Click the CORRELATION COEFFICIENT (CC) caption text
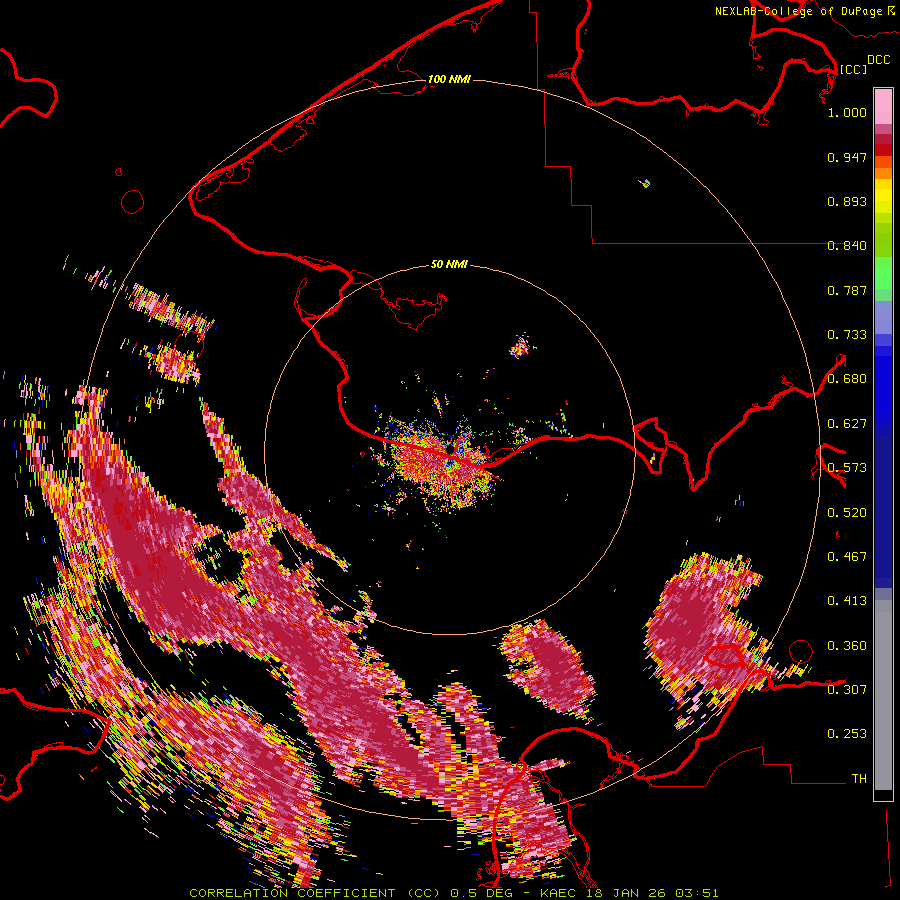 [x=314, y=893]
